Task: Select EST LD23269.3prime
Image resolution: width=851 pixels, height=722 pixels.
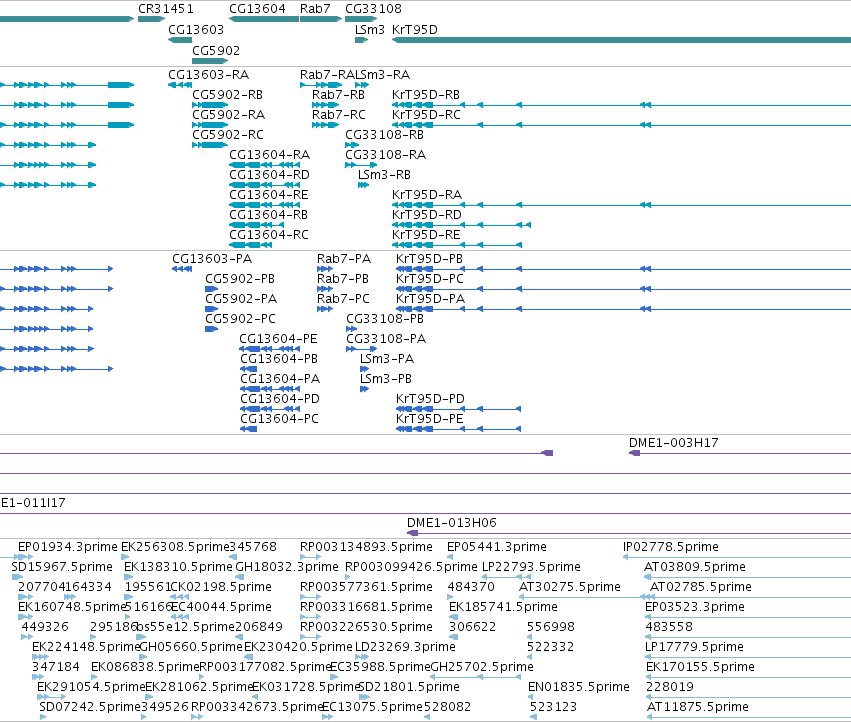Action: click(x=405, y=647)
